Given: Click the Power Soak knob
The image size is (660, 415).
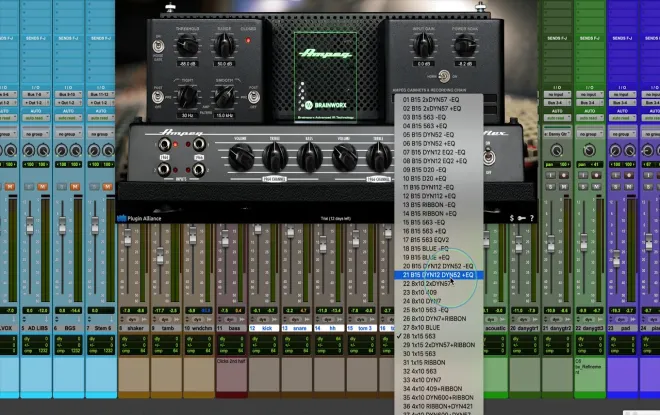Looking at the screenshot, I should coord(465,45).
